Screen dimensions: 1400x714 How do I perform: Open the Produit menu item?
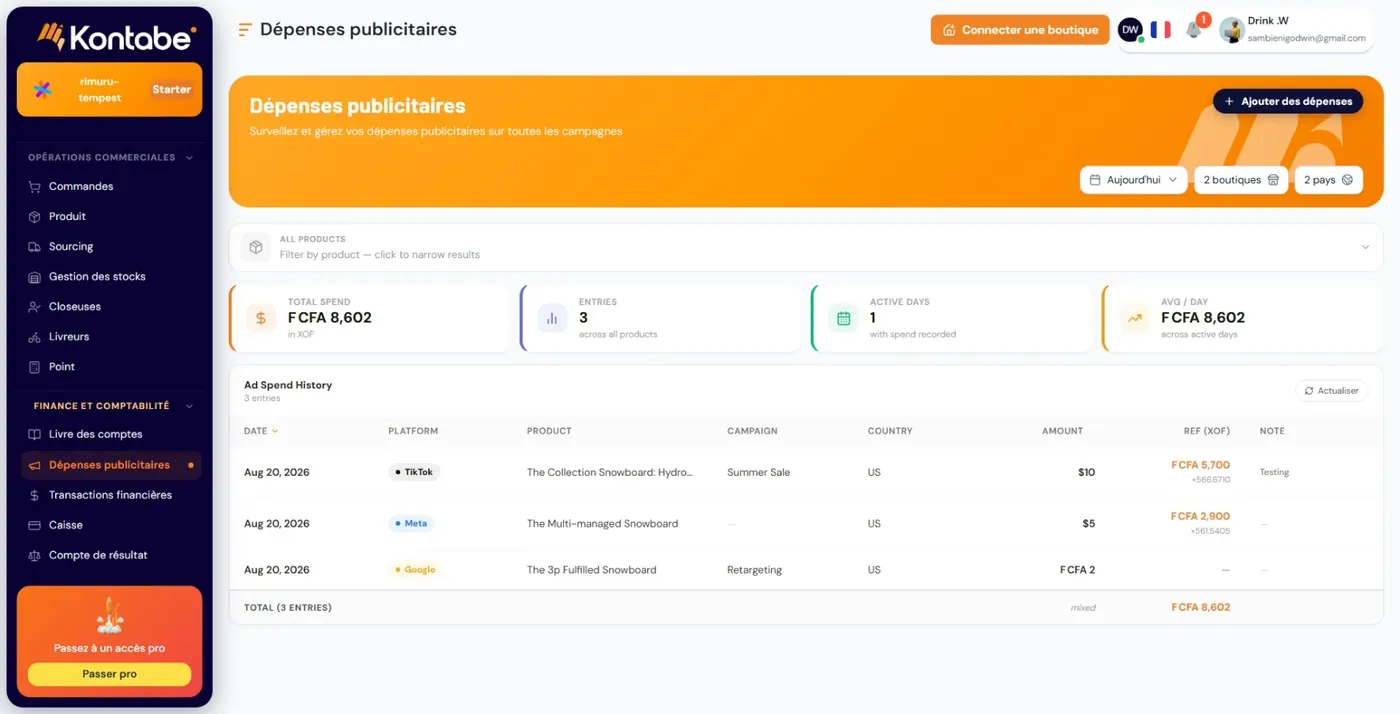tap(67, 217)
